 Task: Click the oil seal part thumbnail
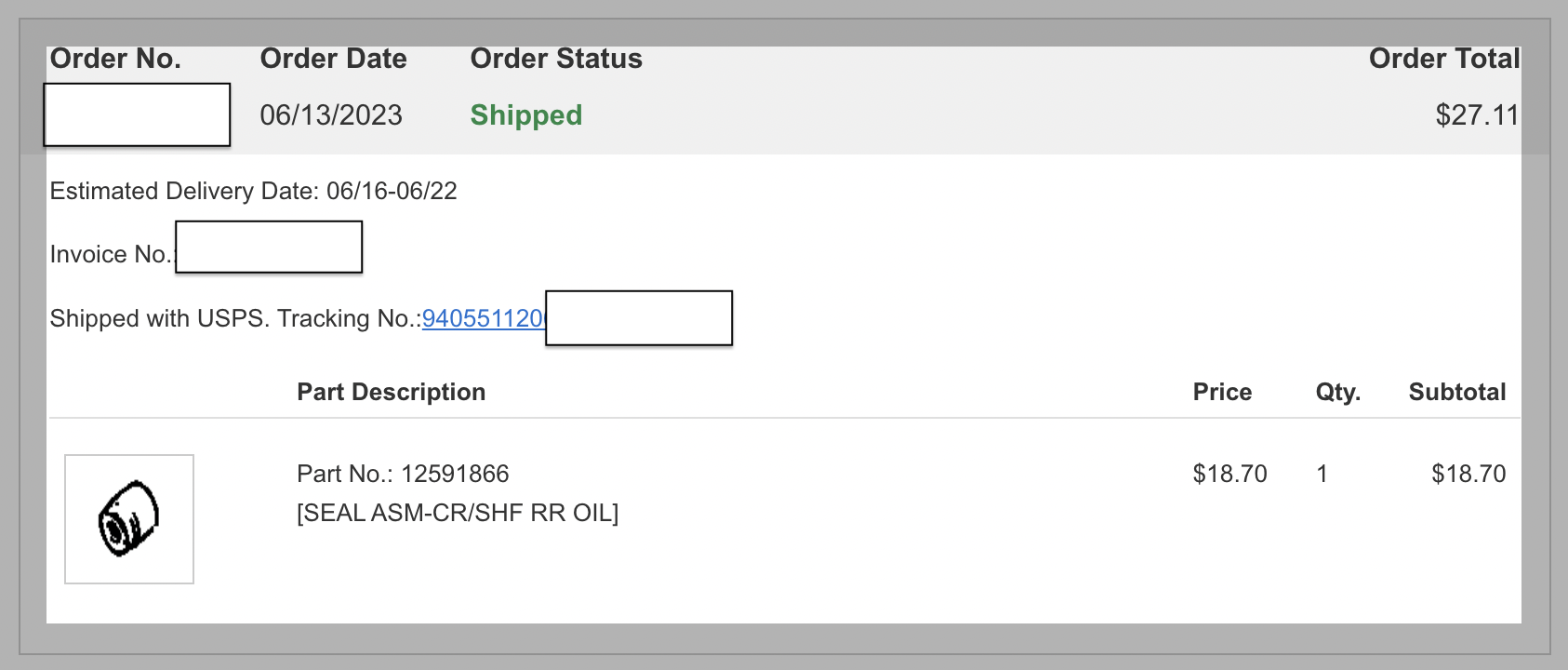click(x=129, y=519)
